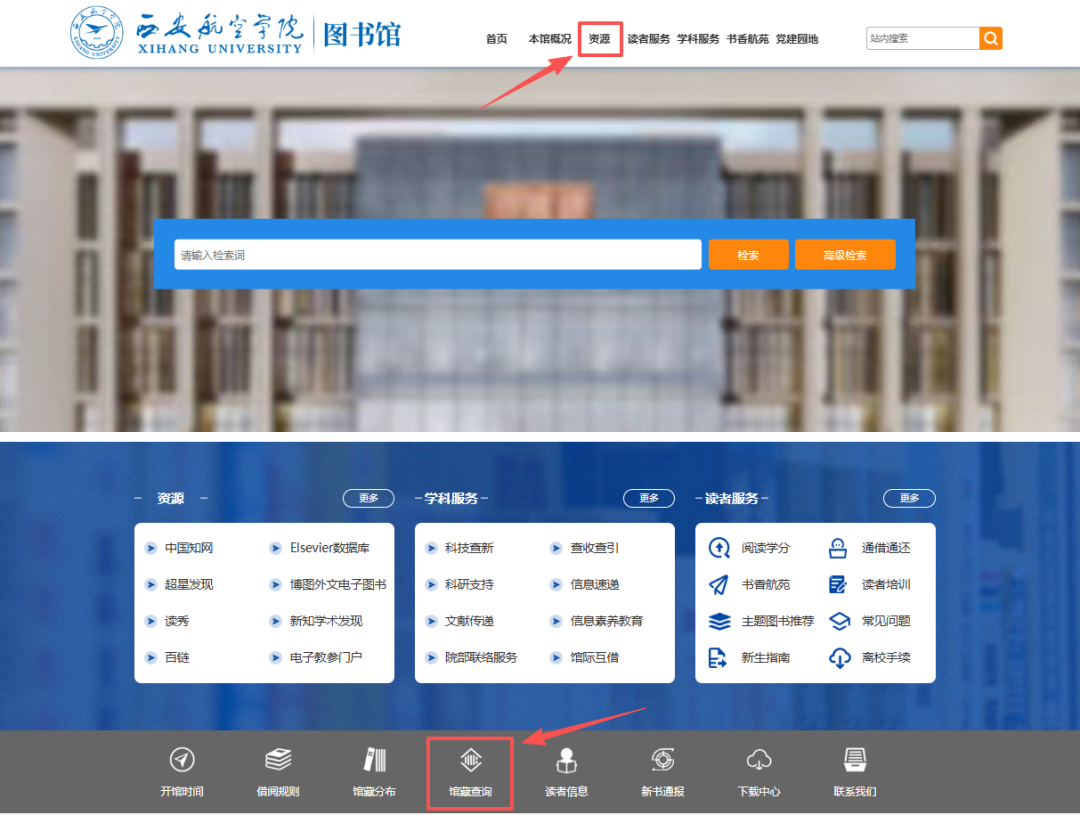1080x815 pixels.
Task: Open the 联系我们 contact icon
Action: [855, 760]
